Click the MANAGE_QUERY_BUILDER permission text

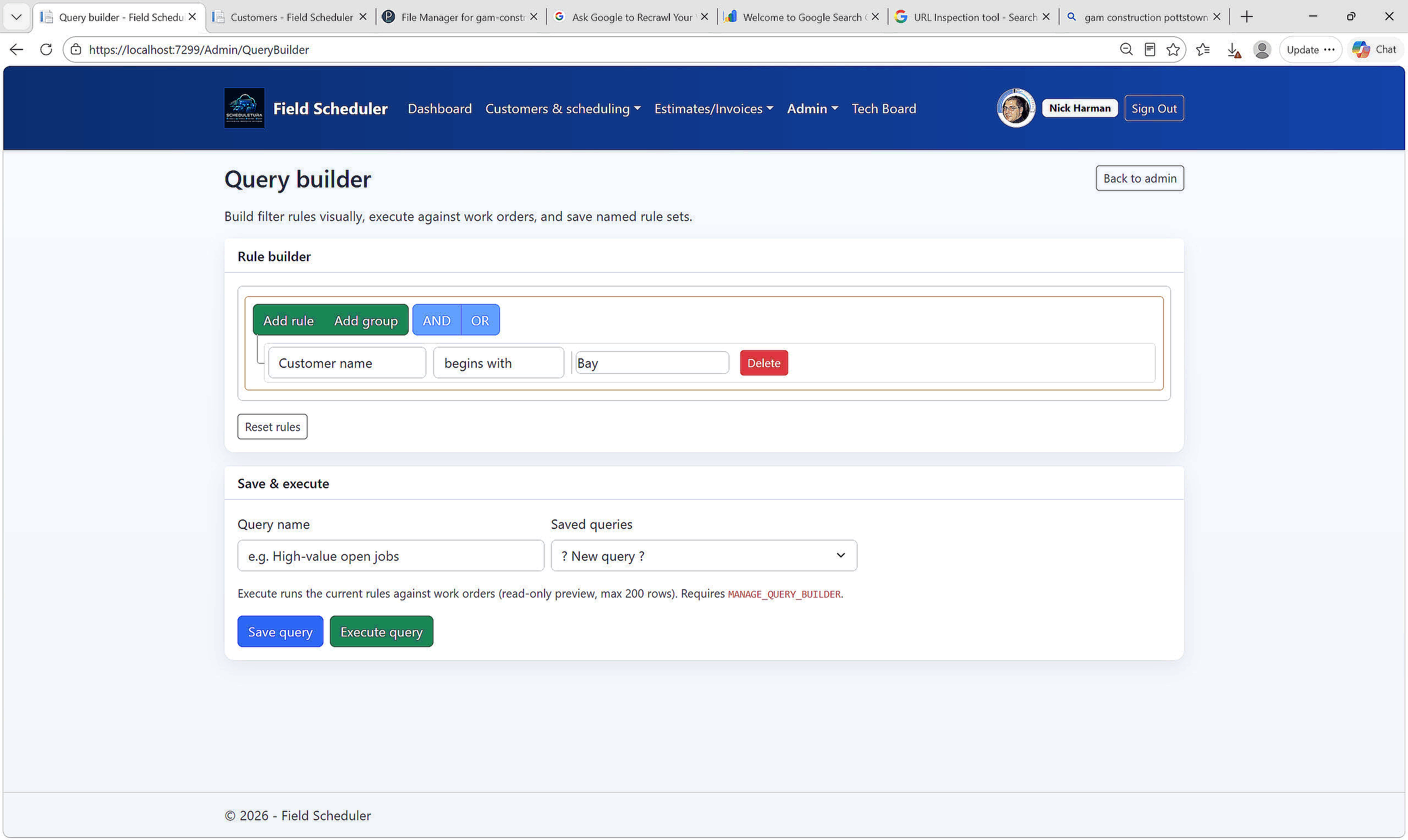pyautogui.click(x=784, y=594)
